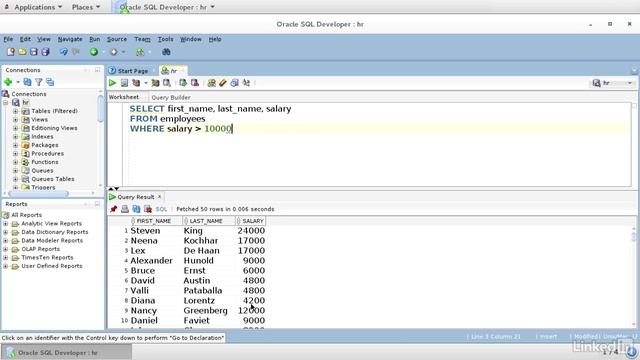Click the gray Forward navigation icon
This screenshot has width=640, height=360.
point(113,52)
